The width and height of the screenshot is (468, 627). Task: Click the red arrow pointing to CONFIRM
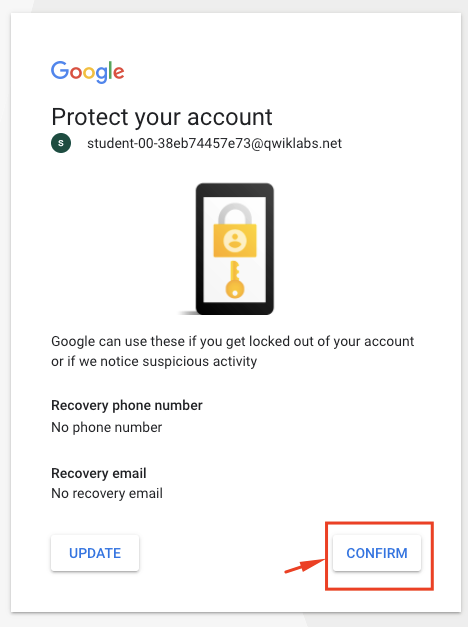click(305, 565)
